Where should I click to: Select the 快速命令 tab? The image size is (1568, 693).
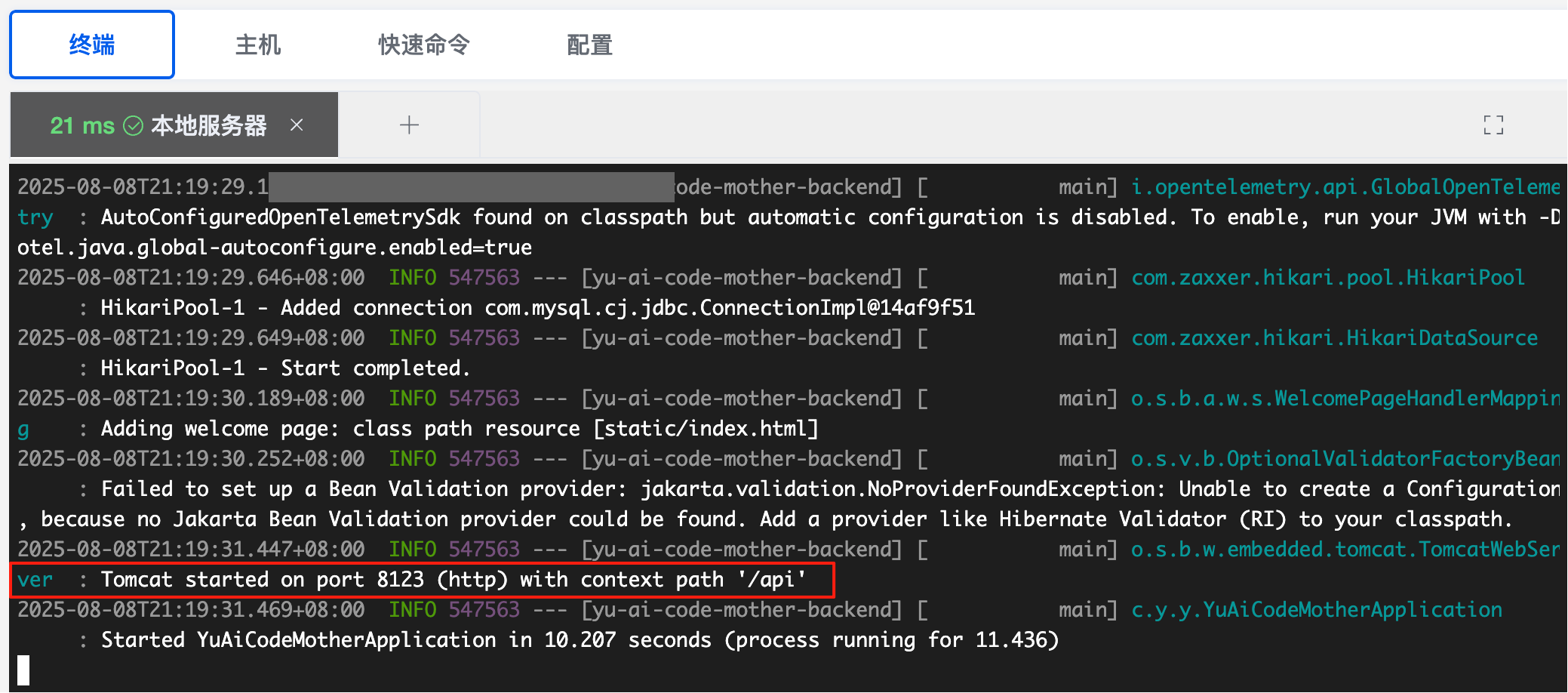[x=424, y=45]
